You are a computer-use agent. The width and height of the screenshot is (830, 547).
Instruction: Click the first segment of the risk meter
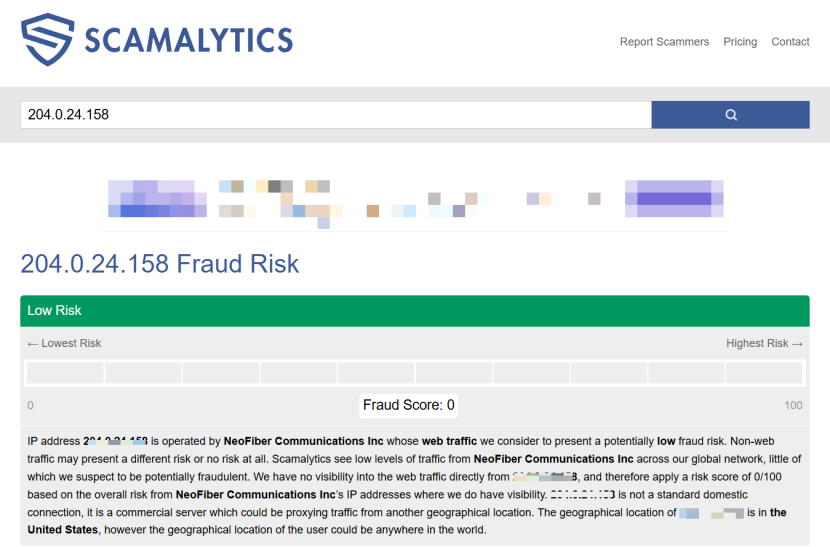pyautogui.click(x=65, y=373)
